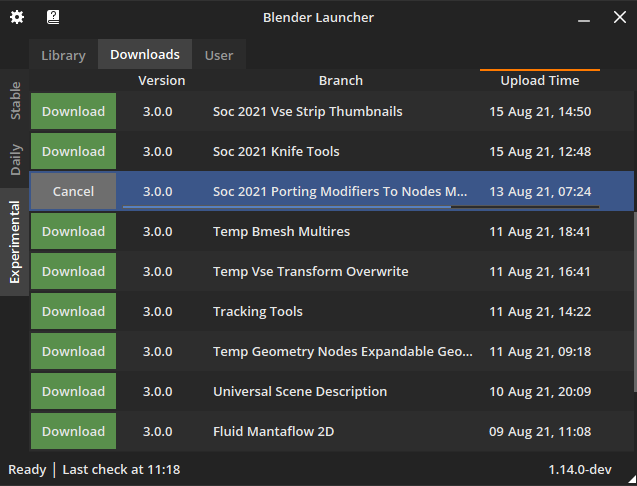Viewport: 637px width, 486px height.
Task: Sort the list by Upload Time
Action: (x=540, y=80)
